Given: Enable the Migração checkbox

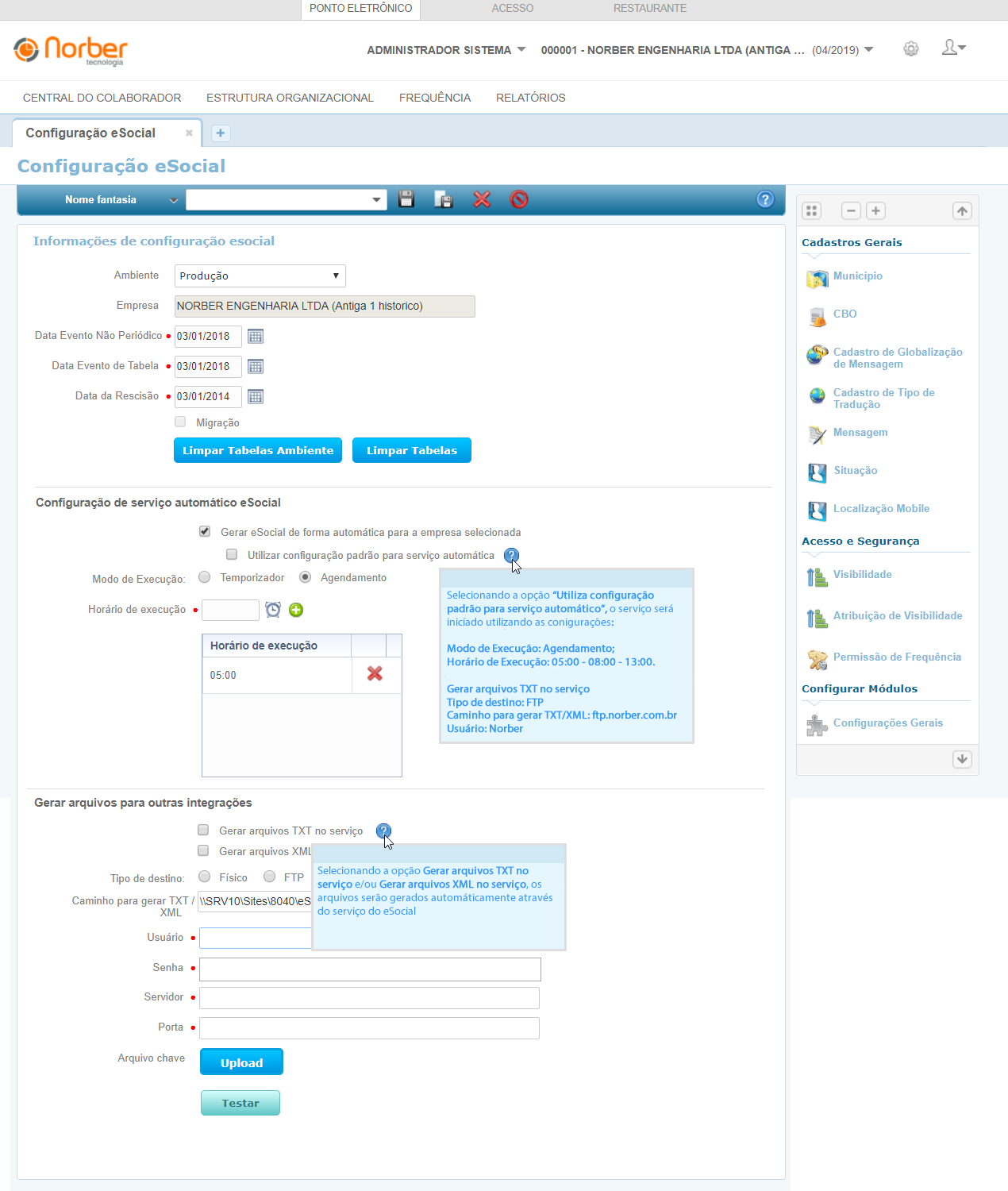Looking at the screenshot, I should tap(181, 422).
